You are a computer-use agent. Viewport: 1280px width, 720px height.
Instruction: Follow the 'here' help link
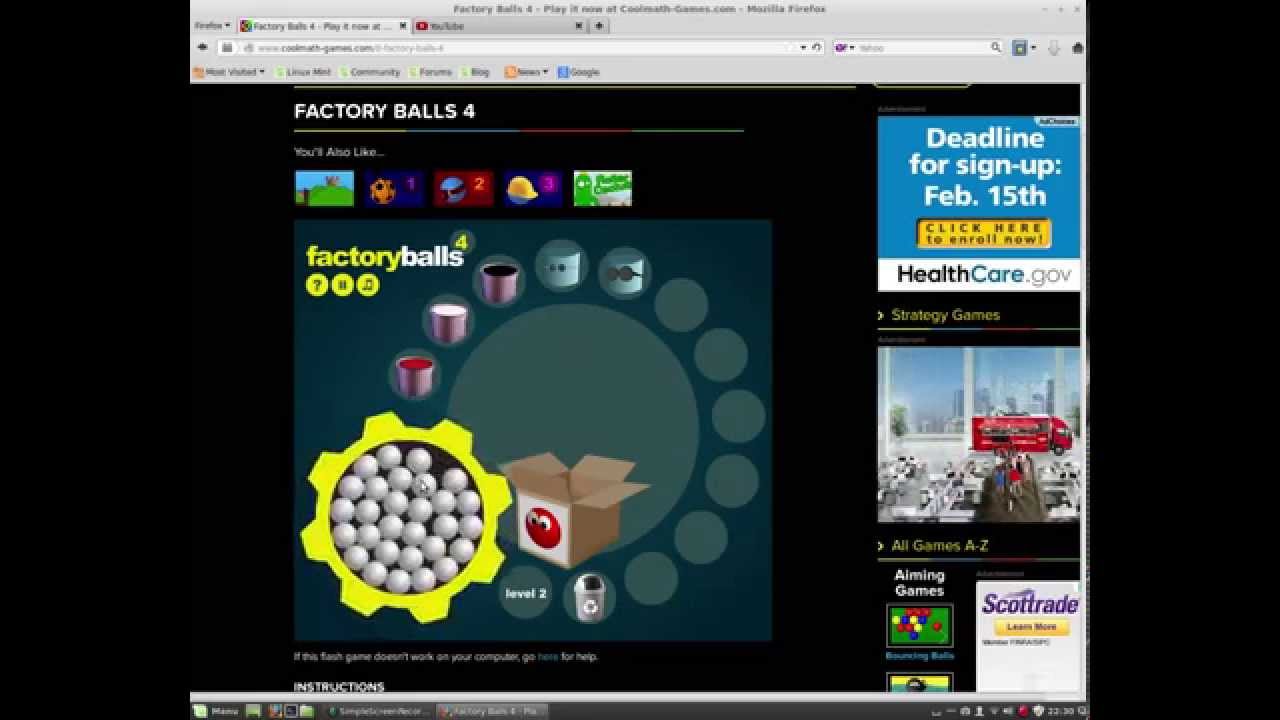tap(548, 657)
